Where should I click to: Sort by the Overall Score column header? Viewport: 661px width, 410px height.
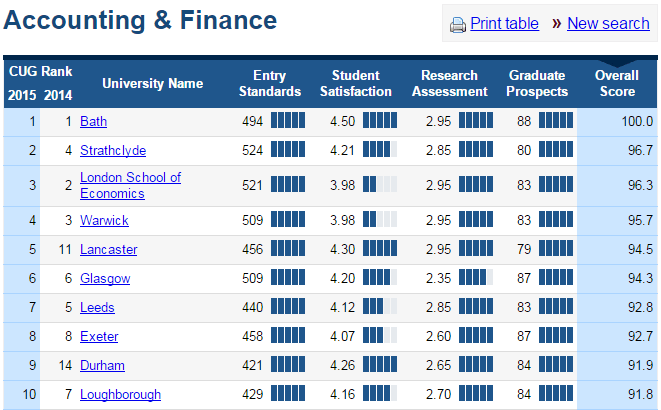pyautogui.click(x=617, y=83)
